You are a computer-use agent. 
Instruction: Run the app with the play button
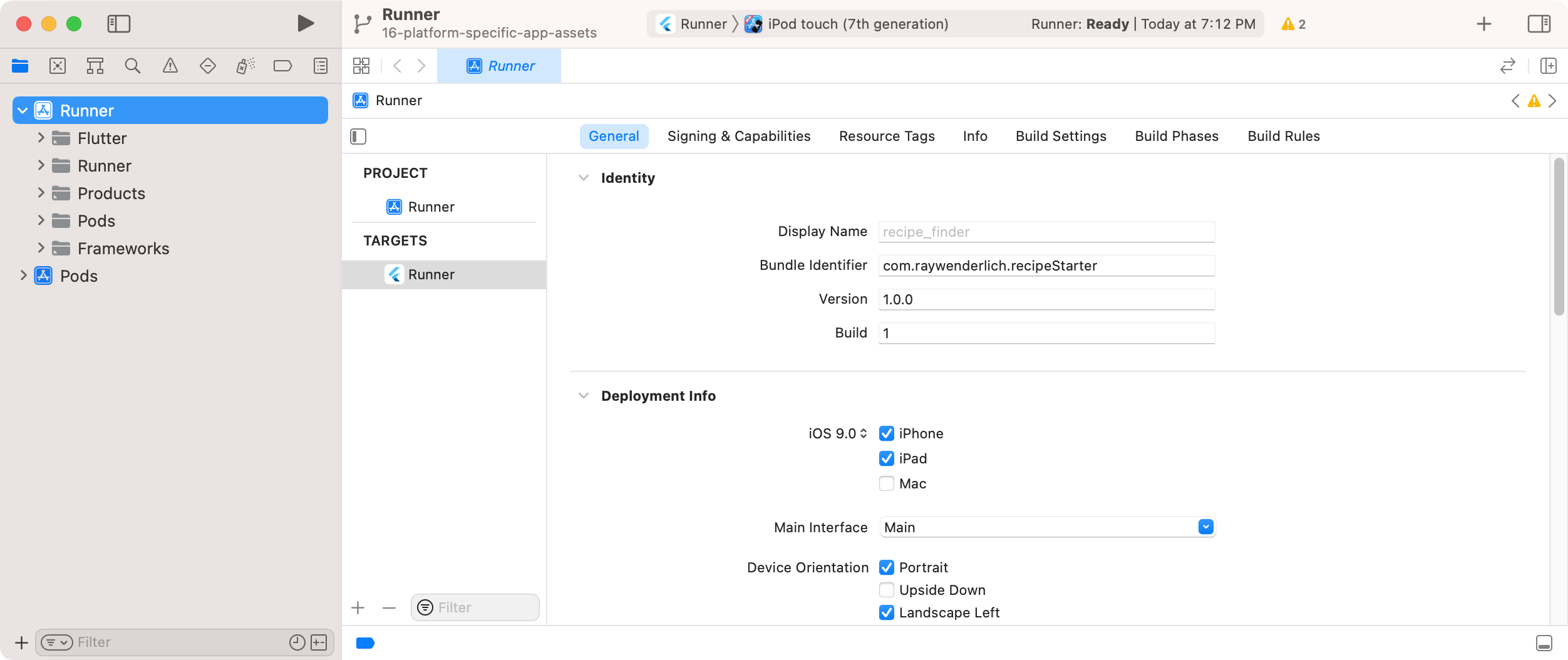tap(305, 24)
